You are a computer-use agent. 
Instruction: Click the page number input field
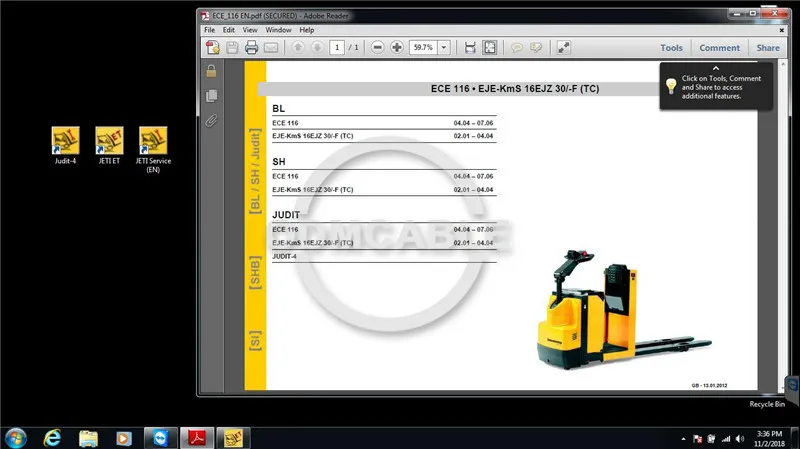[x=337, y=47]
